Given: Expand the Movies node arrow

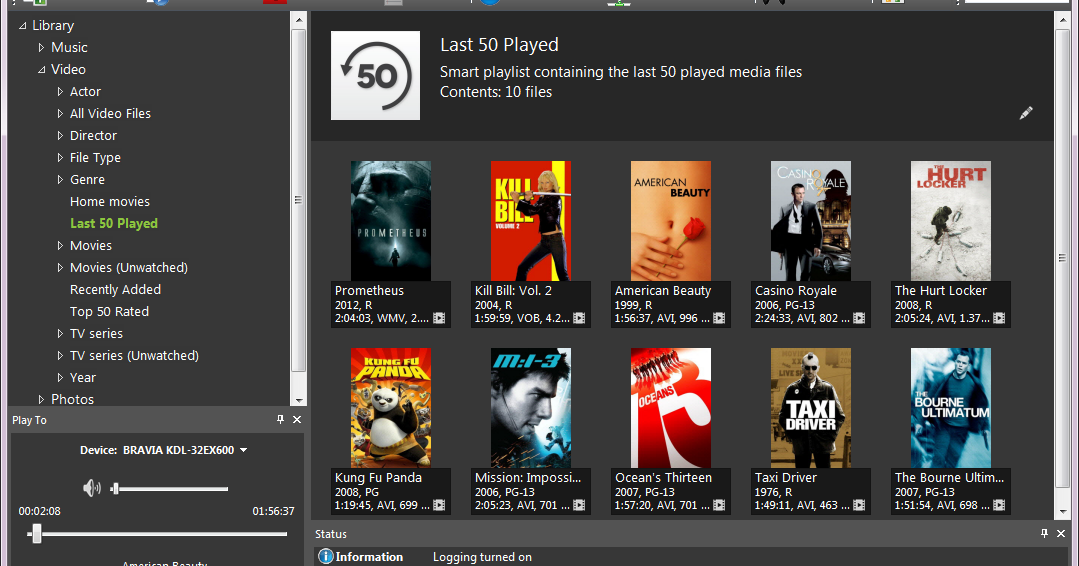Looking at the screenshot, I should pyautogui.click(x=60, y=246).
